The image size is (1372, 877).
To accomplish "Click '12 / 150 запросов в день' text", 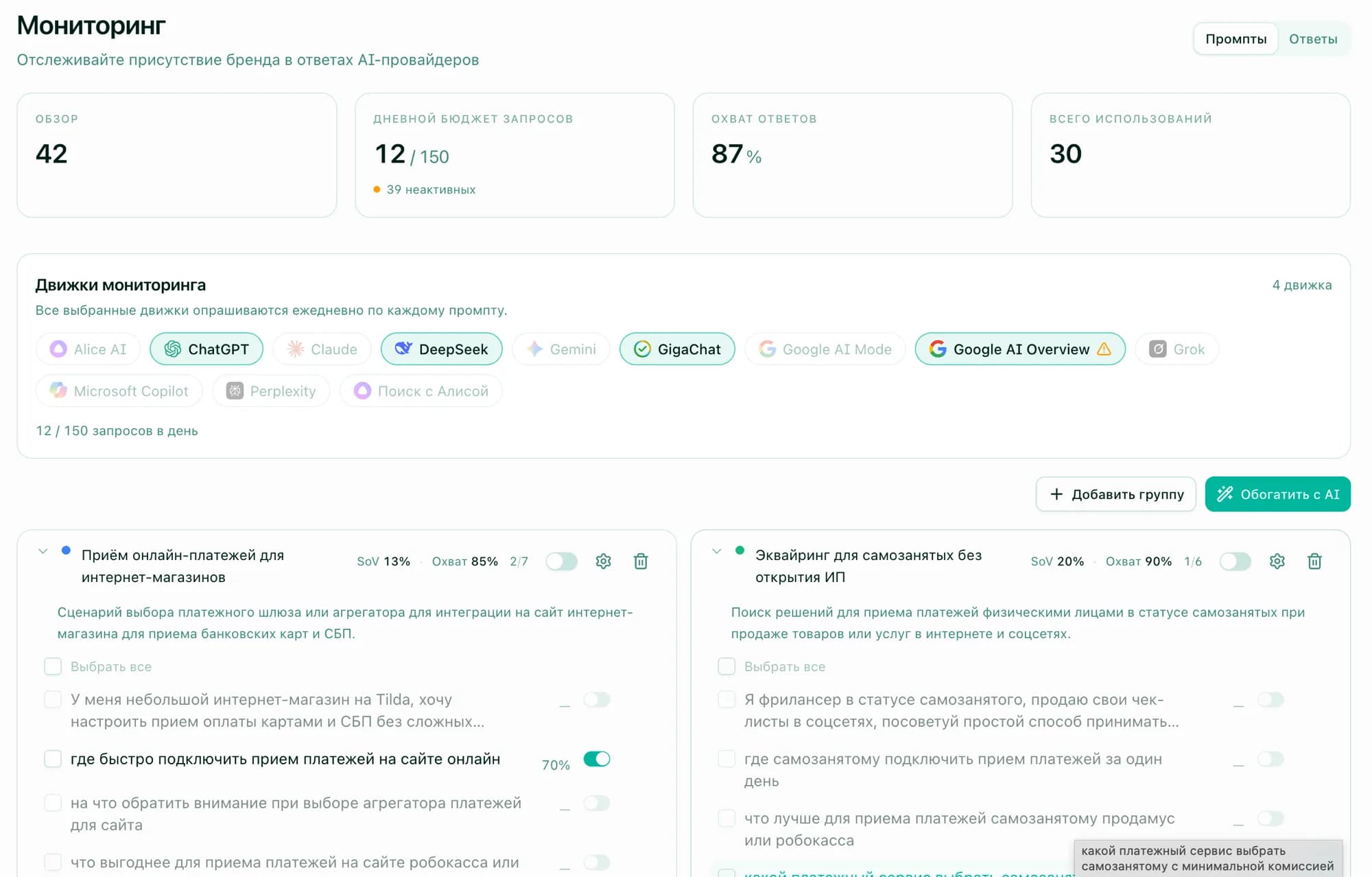I will coord(117,431).
